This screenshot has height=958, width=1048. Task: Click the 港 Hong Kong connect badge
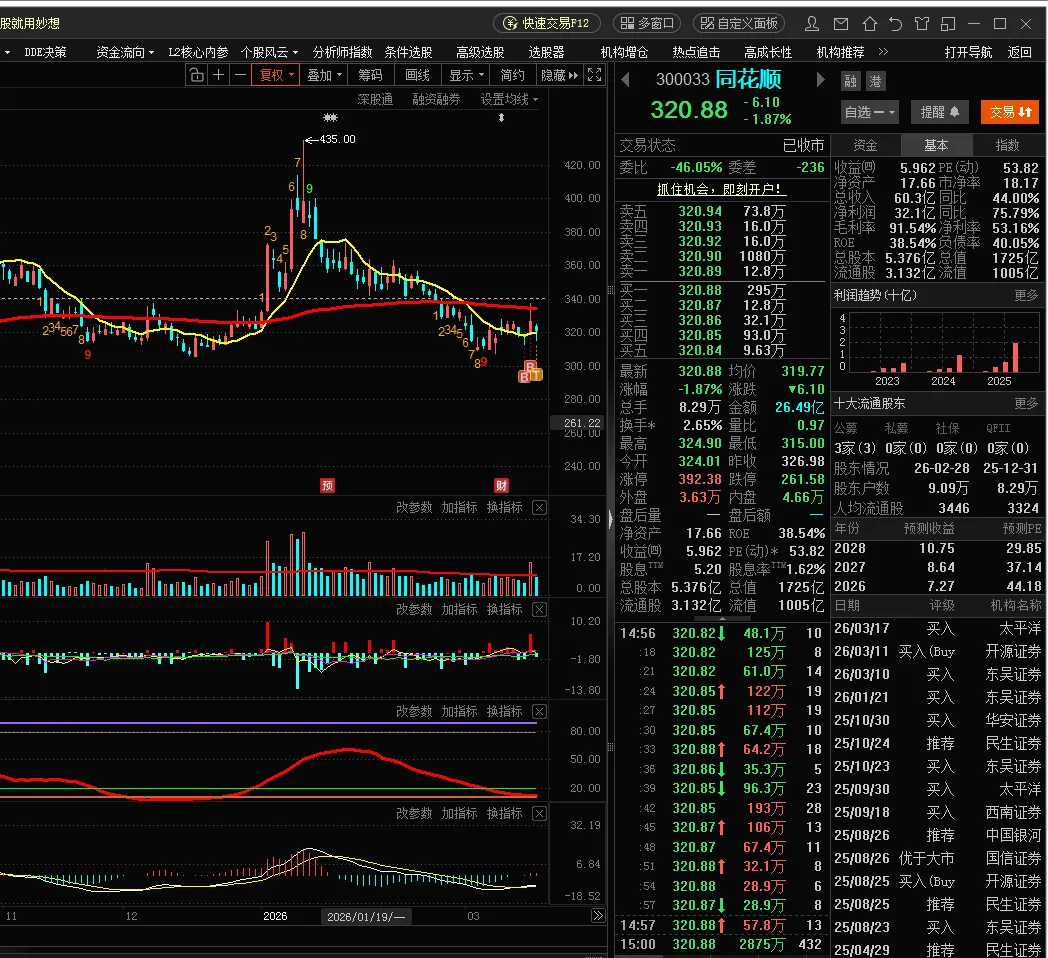click(875, 82)
